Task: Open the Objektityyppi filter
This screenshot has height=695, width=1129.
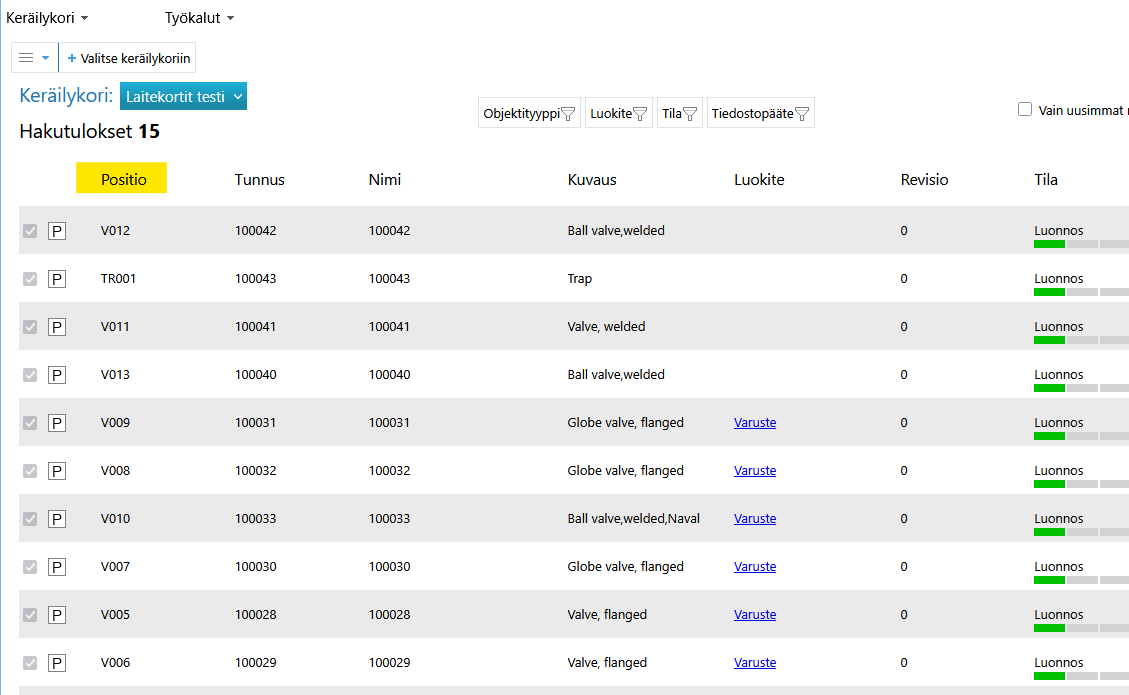Action: tap(529, 113)
